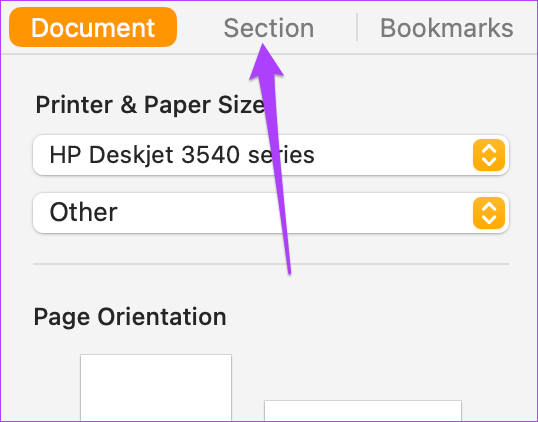The image size is (538, 422).
Task: Click the purple arrow's head below Section
Action: tap(266, 61)
